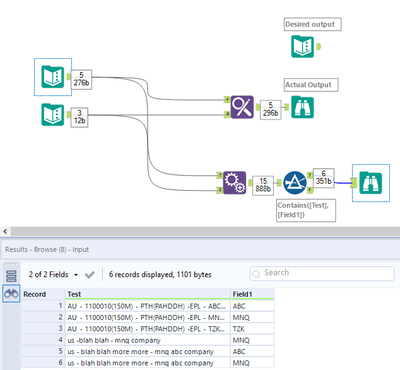Click the Actual Output comment box
The image size is (400, 370).
(311, 85)
